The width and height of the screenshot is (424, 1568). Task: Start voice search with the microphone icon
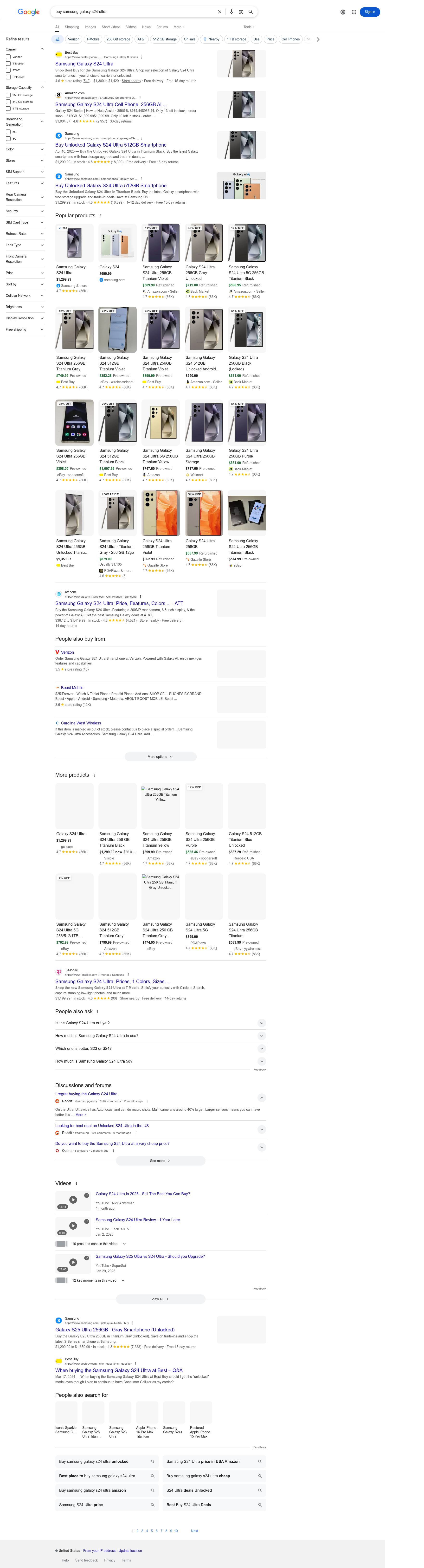231,12
